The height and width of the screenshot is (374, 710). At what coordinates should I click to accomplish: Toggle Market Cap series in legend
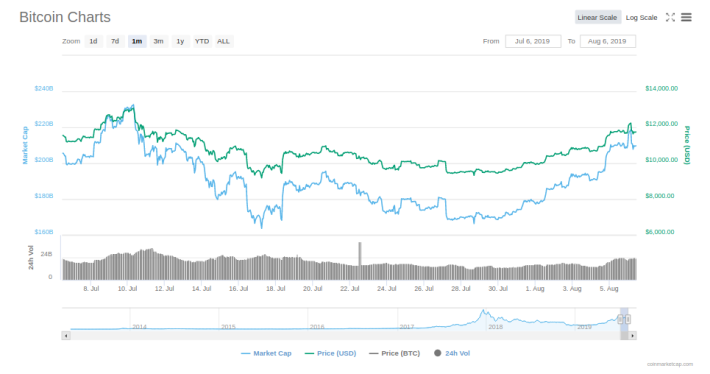(266, 353)
